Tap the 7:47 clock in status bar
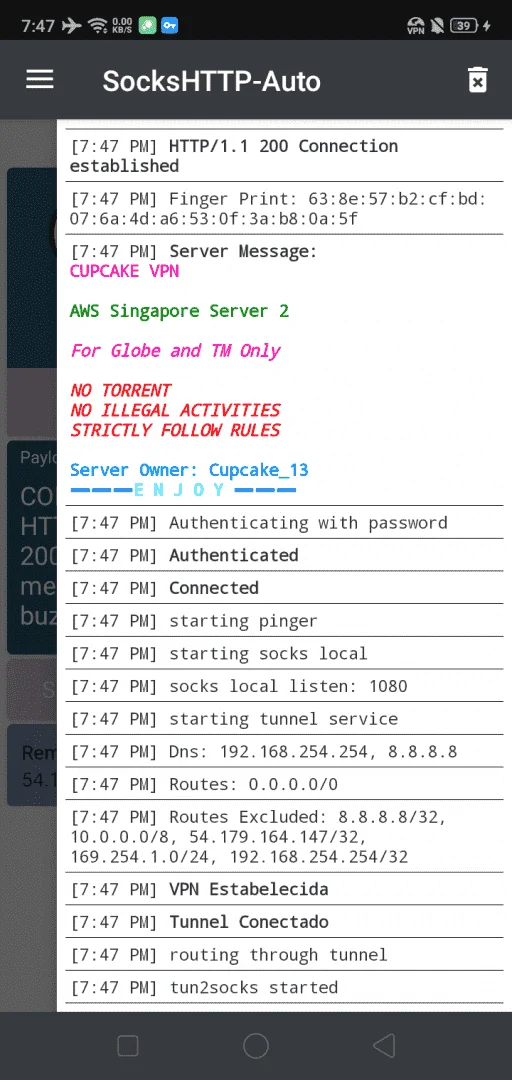The width and height of the screenshot is (512, 1080). pos(37,26)
